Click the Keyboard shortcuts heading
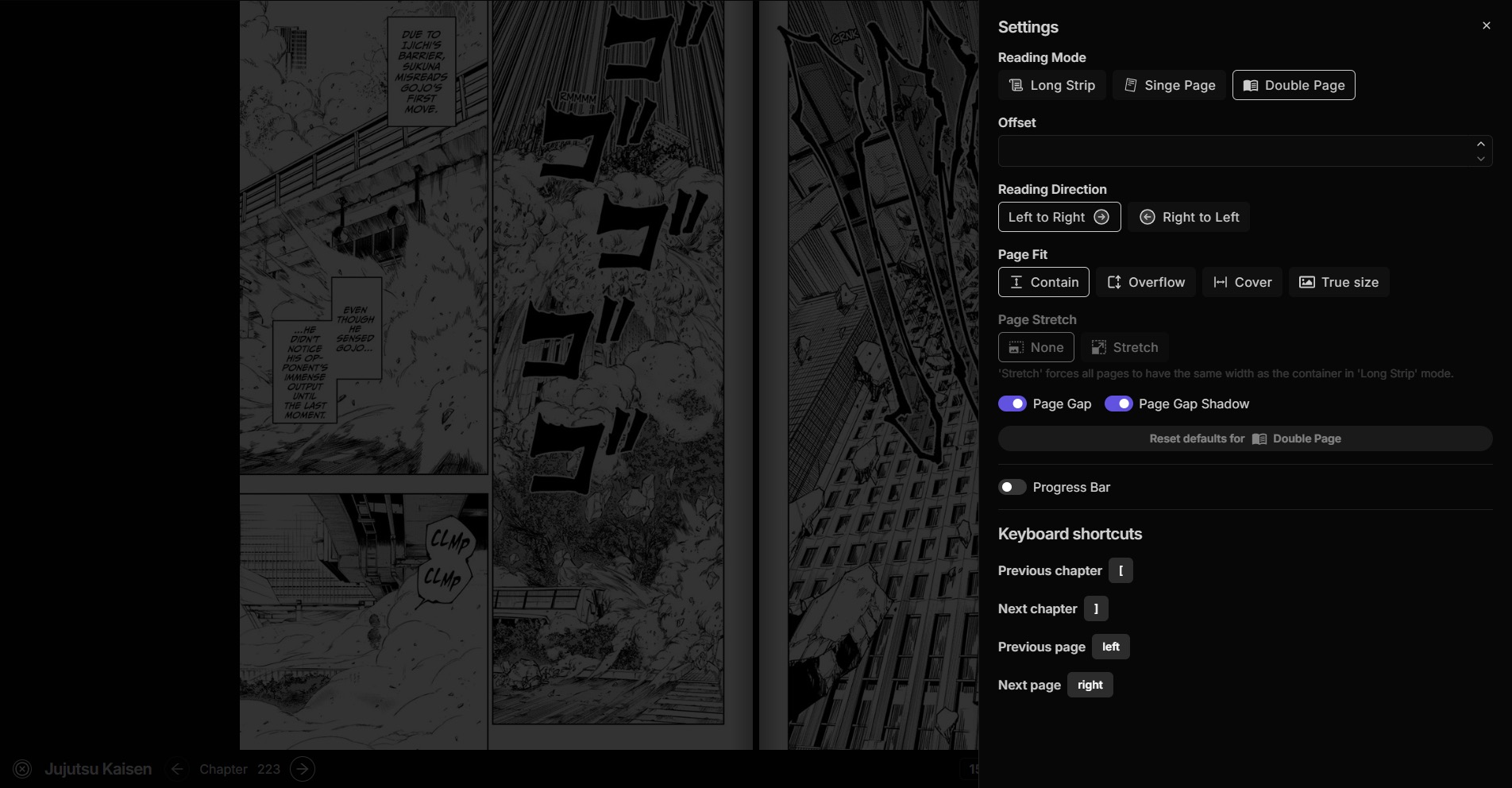The height and width of the screenshot is (788, 1512). click(1070, 534)
